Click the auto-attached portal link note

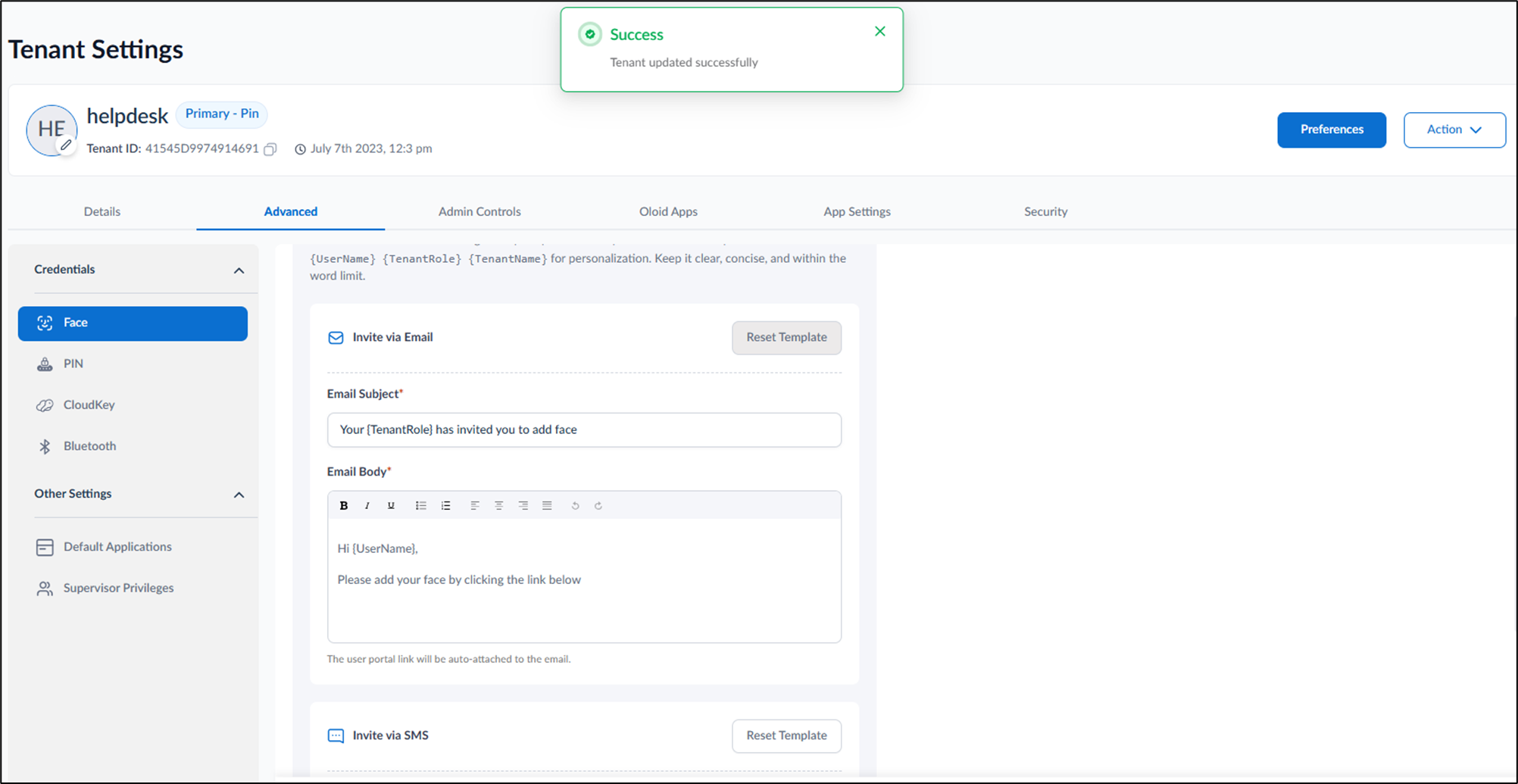(x=448, y=659)
